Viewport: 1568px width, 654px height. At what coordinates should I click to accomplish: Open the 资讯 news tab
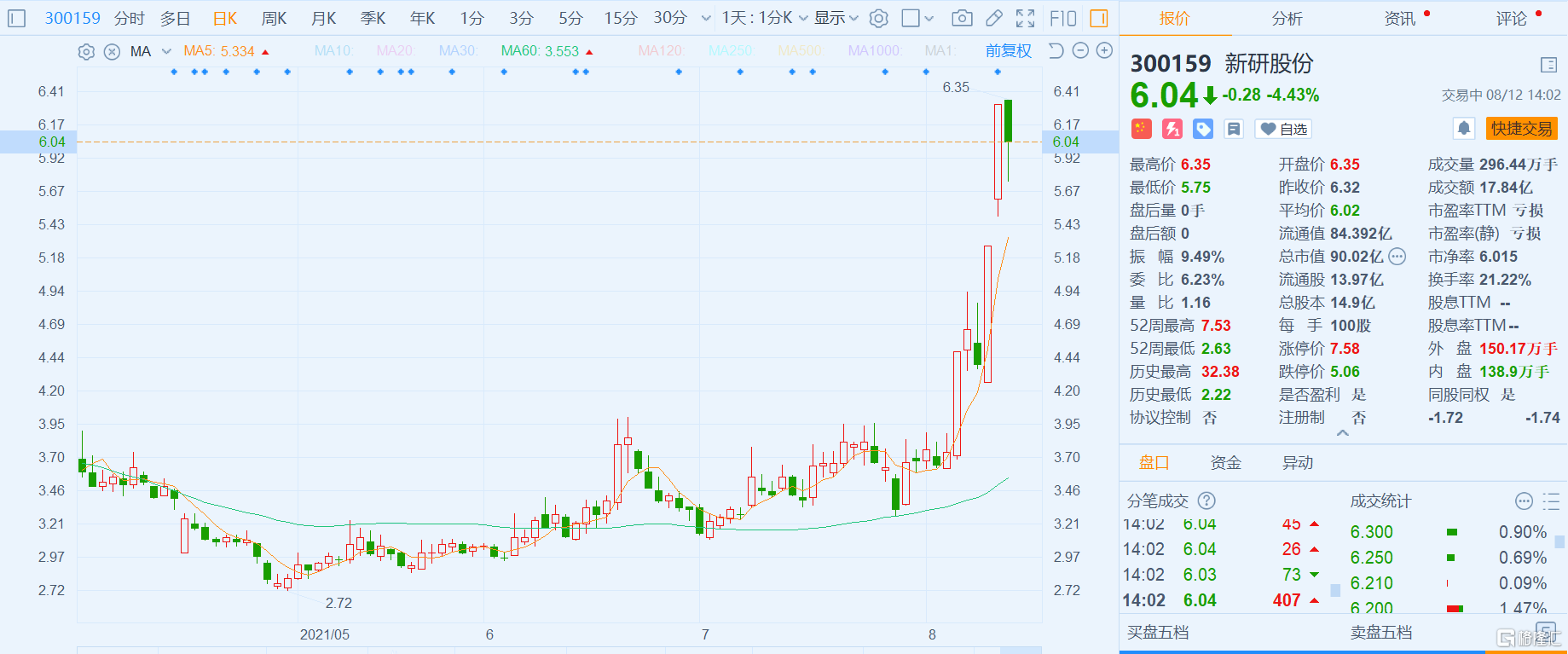click(x=1400, y=19)
